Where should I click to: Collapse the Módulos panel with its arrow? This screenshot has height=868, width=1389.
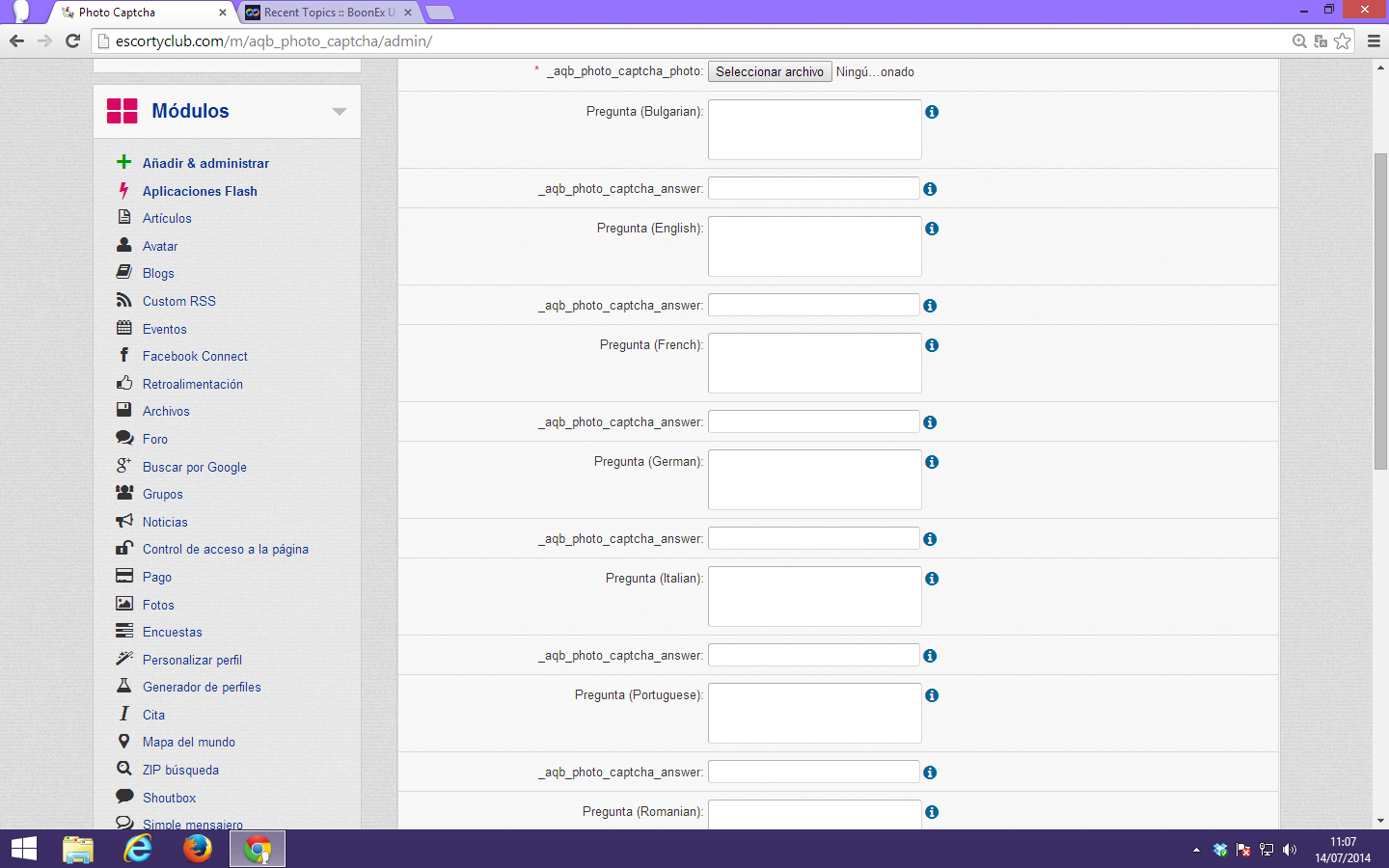coord(340,112)
